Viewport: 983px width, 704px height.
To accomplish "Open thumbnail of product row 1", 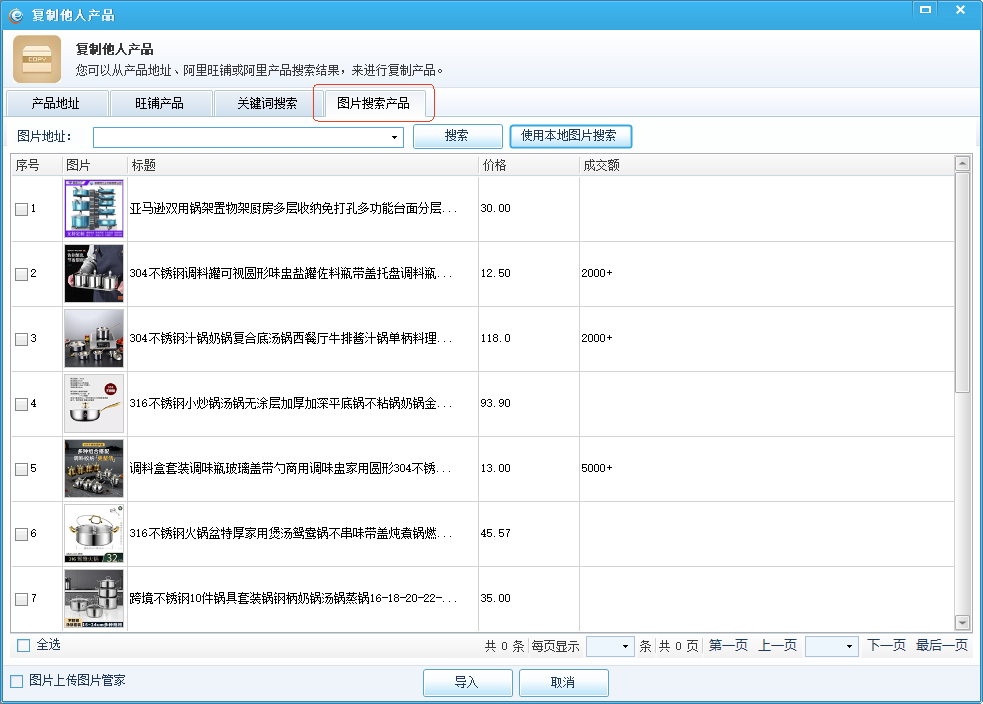I will click(94, 208).
